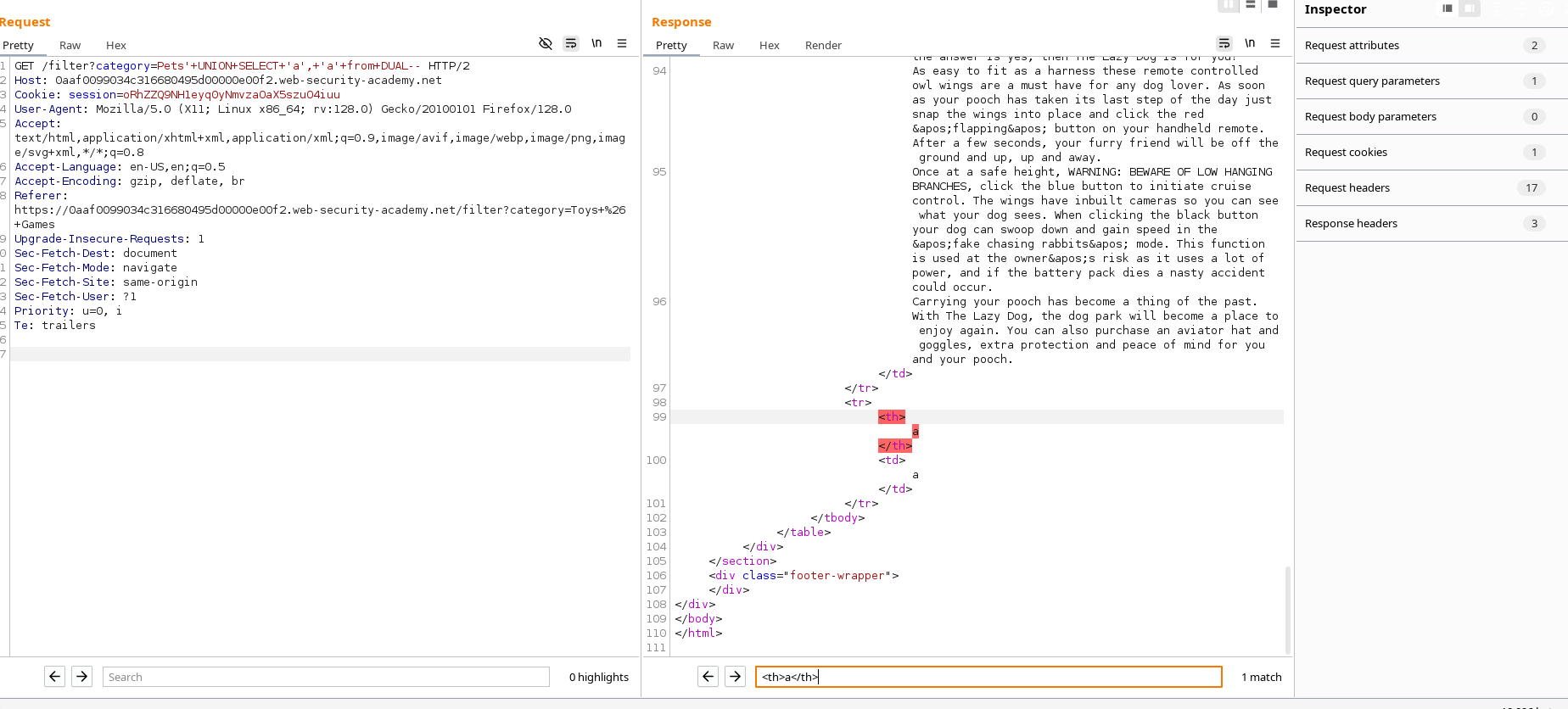Expand Request body parameters section
This screenshot has width=1568, height=709.
tap(1431, 117)
